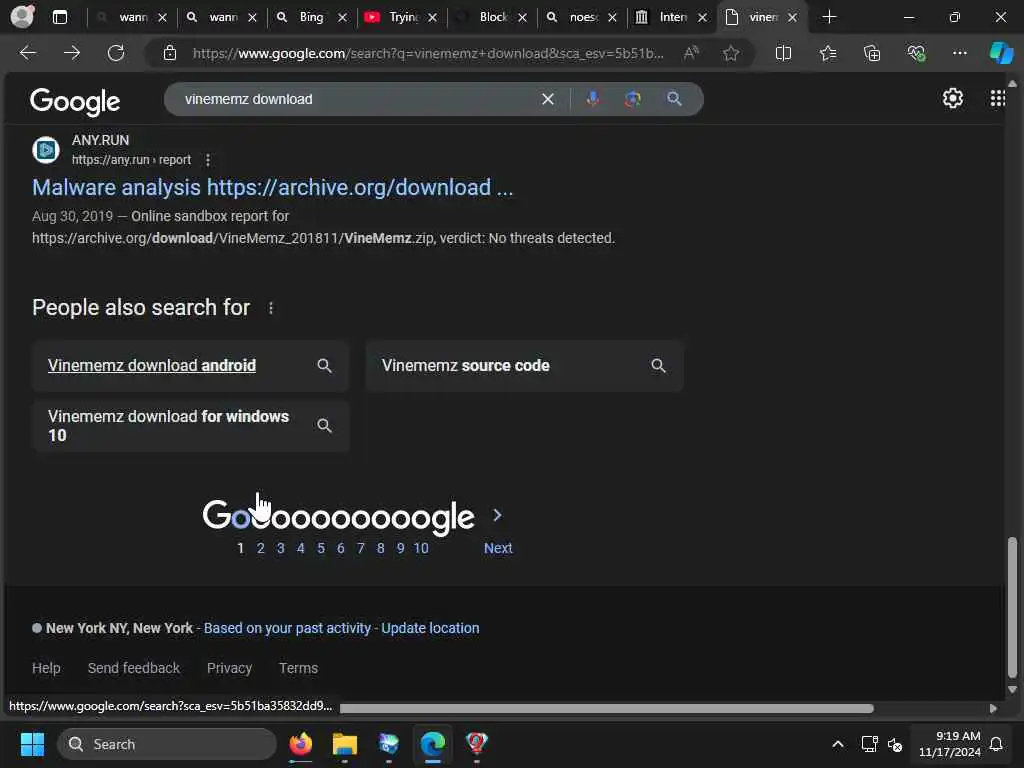Open Terms footer link
The image size is (1024, 768).
coord(298,668)
